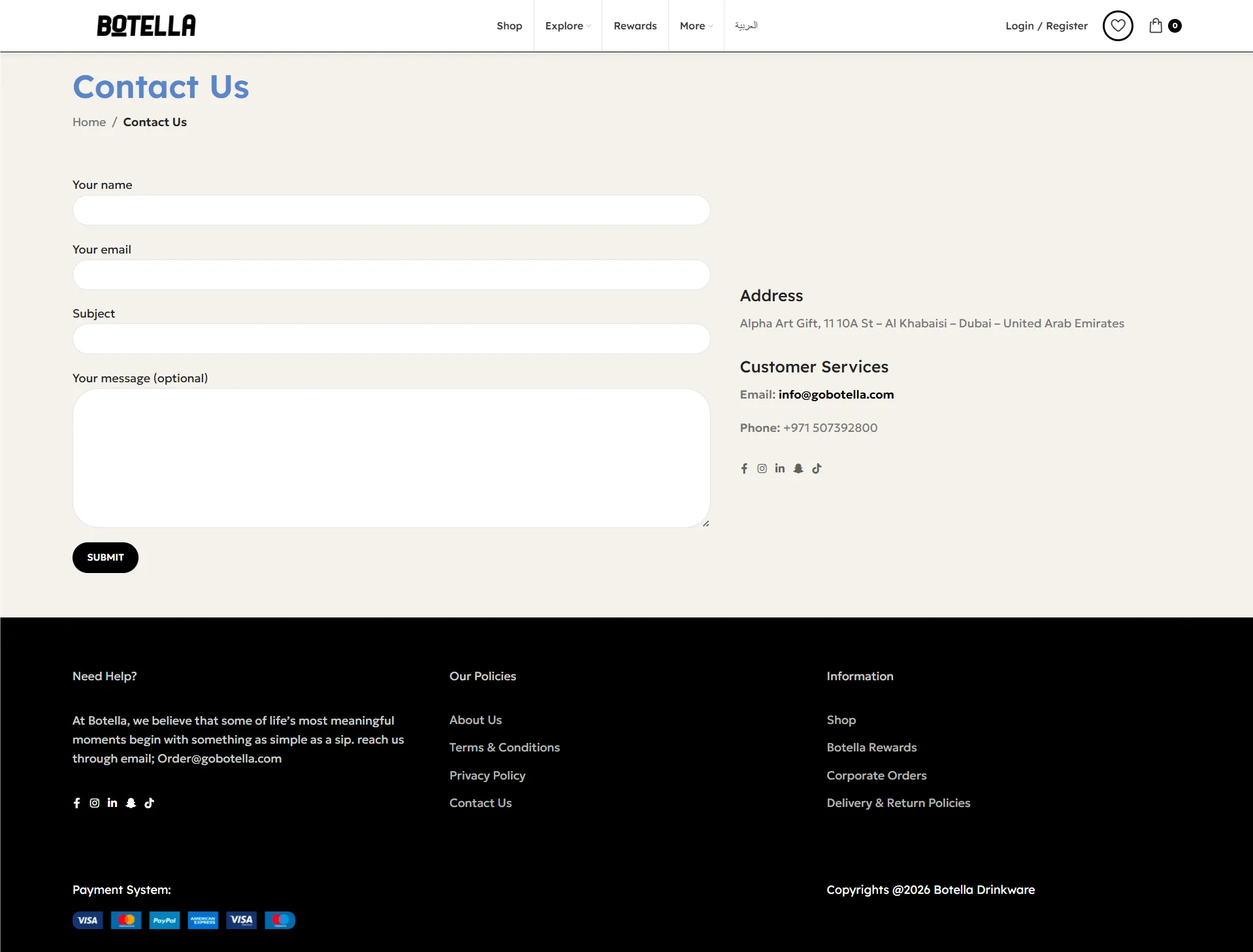Open TikTok icon in the contact info section

click(x=817, y=468)
